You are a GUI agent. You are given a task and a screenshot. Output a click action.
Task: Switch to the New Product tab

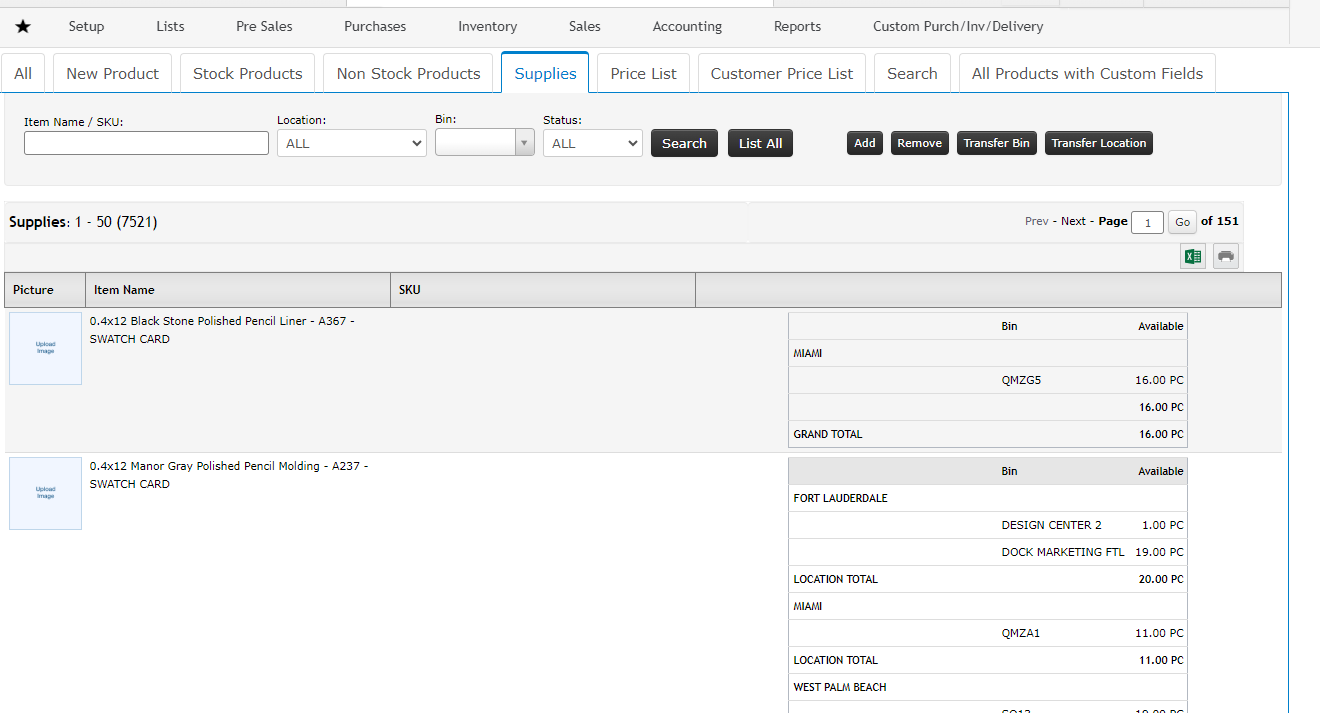tap(112, 73)
